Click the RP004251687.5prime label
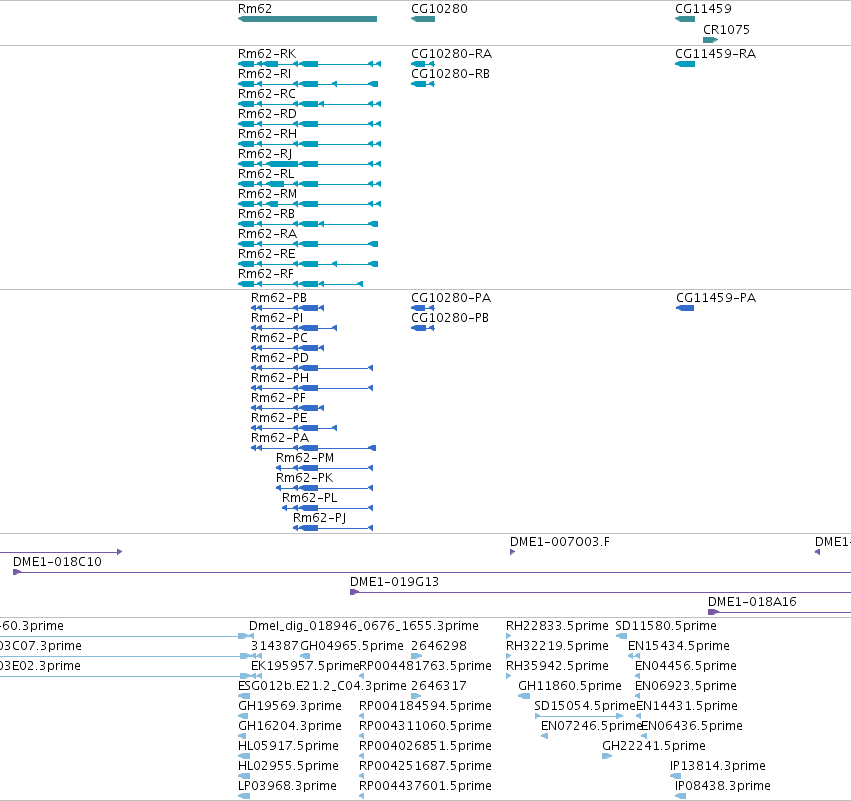The image size is (851, 801). coord(425,766)
